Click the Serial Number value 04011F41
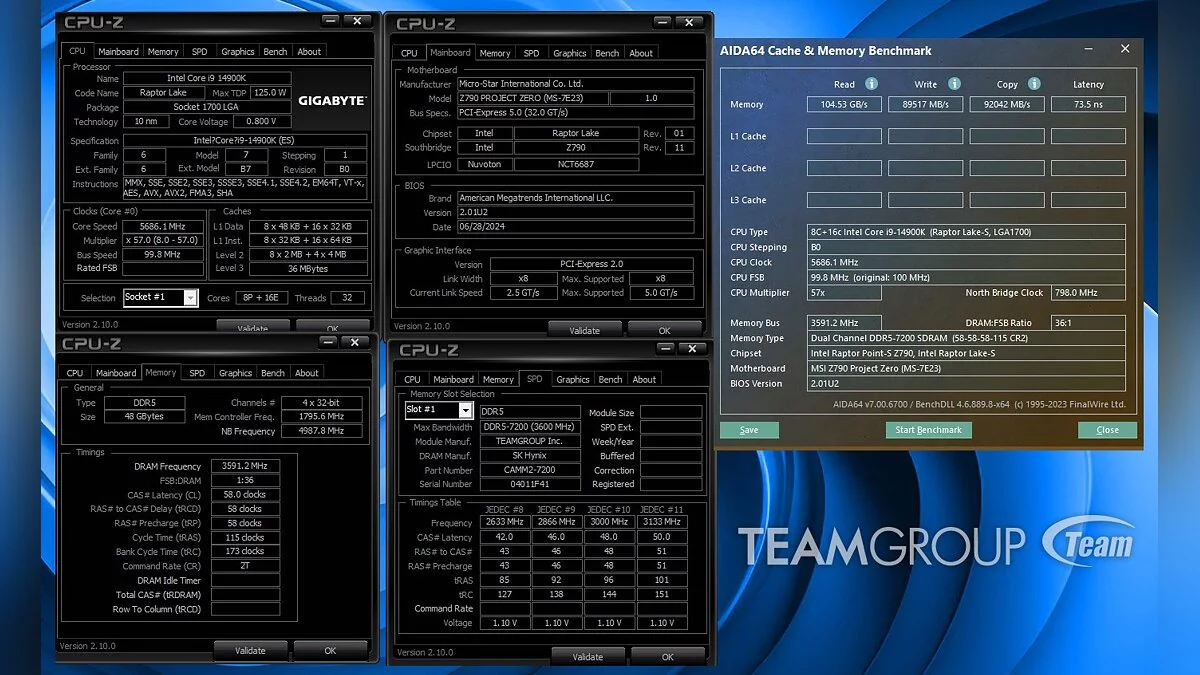Viewport: 1200px width, 675px height. coord(530,484)
